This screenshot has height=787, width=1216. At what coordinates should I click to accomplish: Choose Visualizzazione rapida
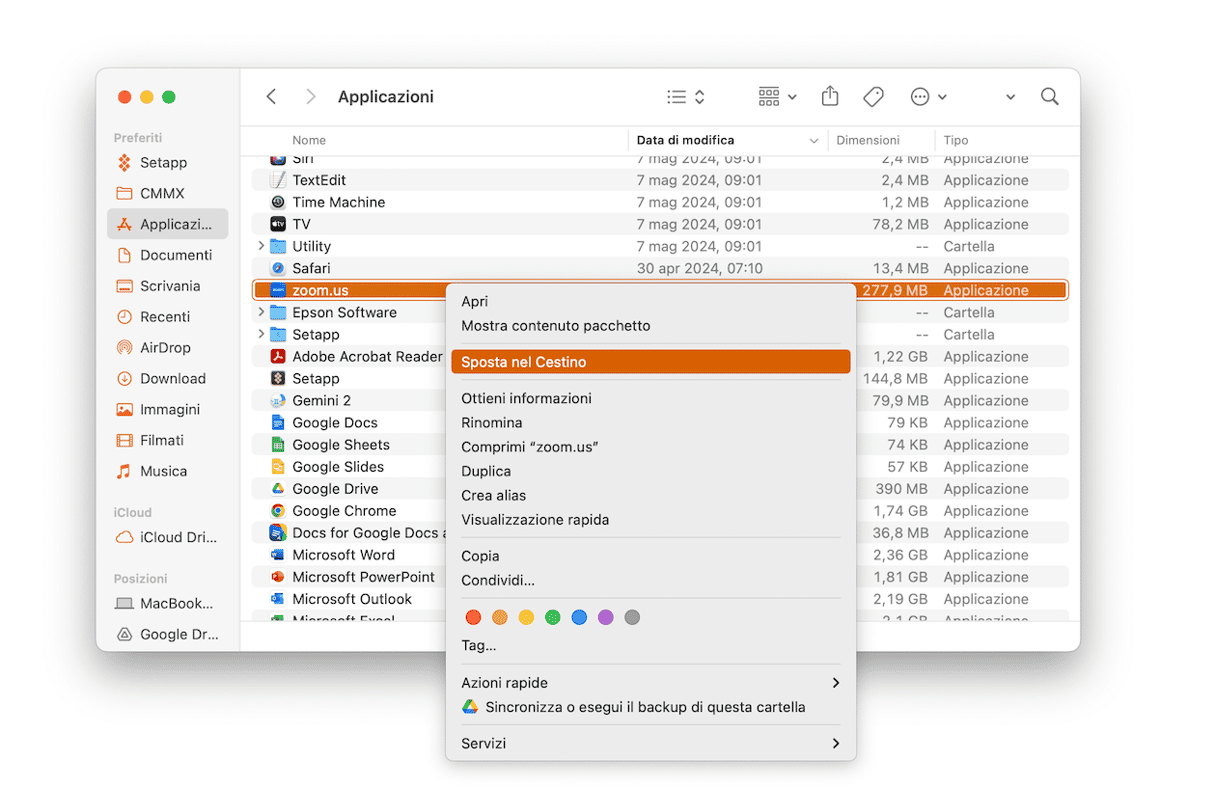pyautogui.click(x=650, y=520)
